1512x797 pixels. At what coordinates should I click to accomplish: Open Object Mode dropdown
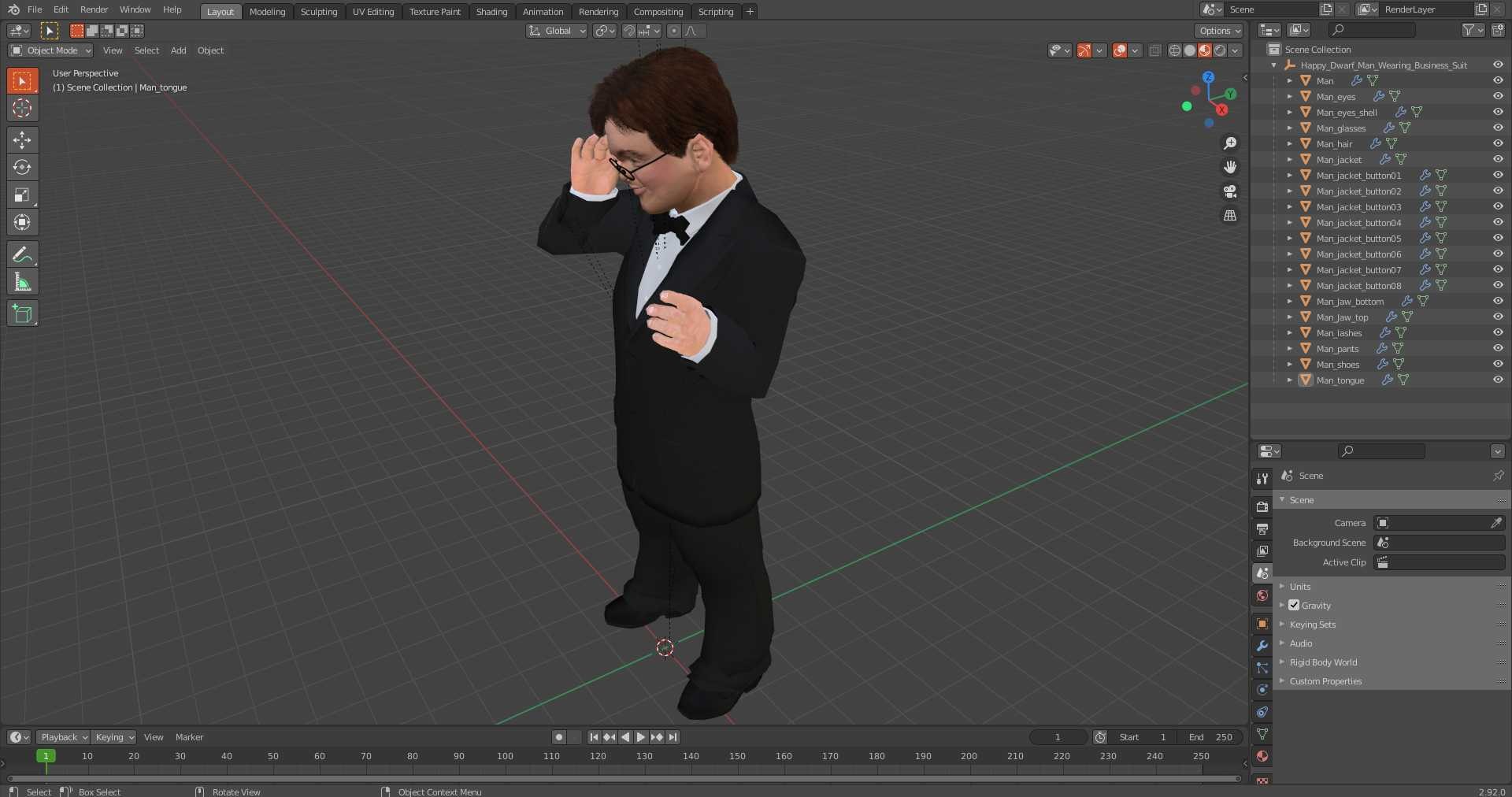point(50,50)
